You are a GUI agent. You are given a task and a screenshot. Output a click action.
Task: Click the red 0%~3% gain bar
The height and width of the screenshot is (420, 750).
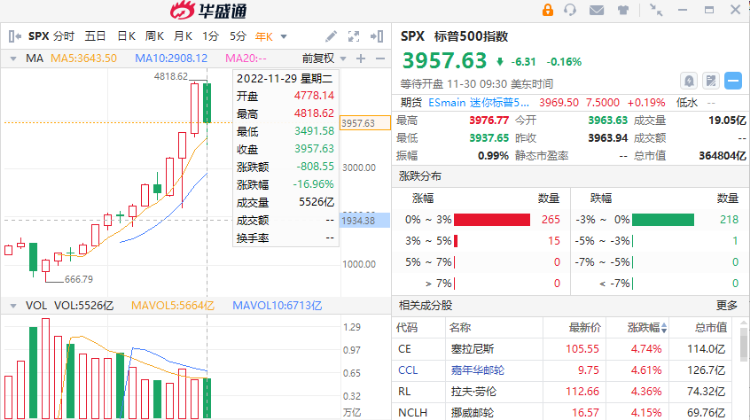(492, 220)
